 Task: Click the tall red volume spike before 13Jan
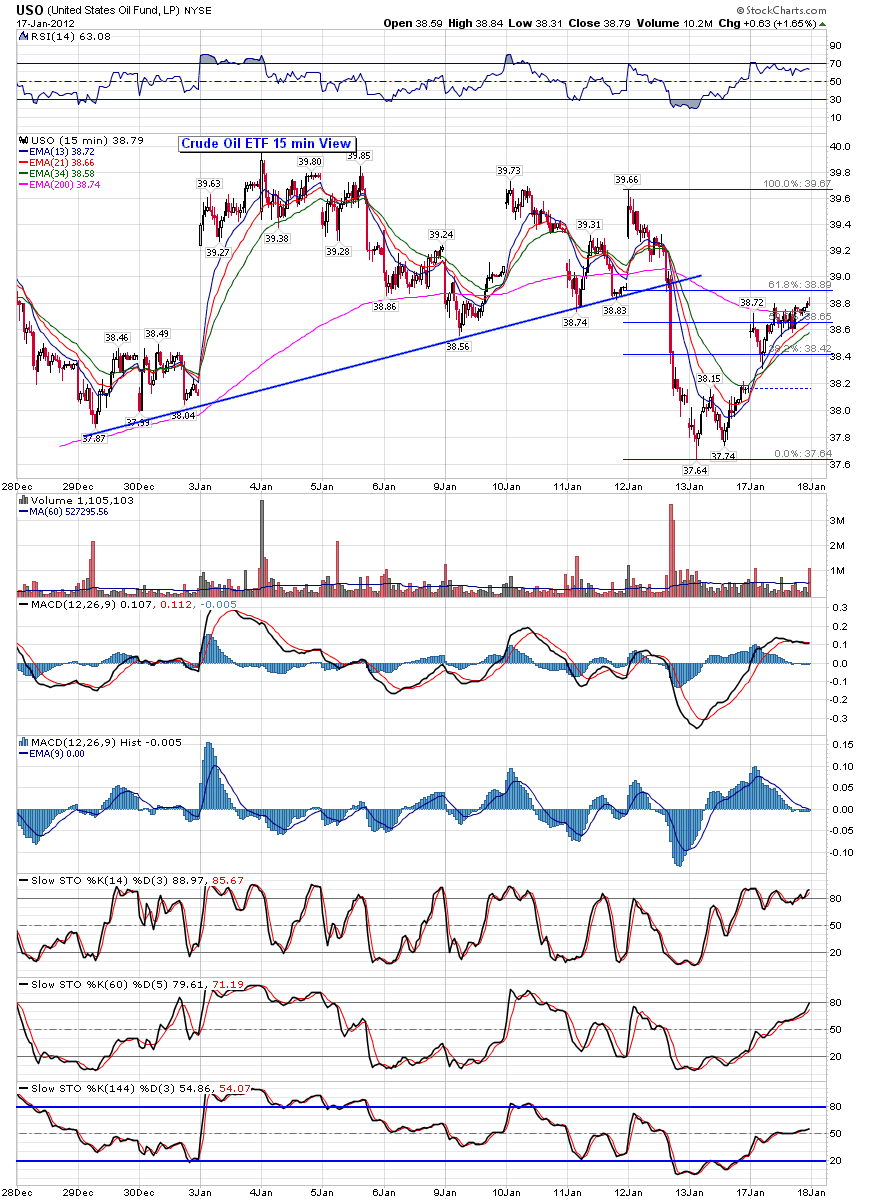(x=670, y=550)
